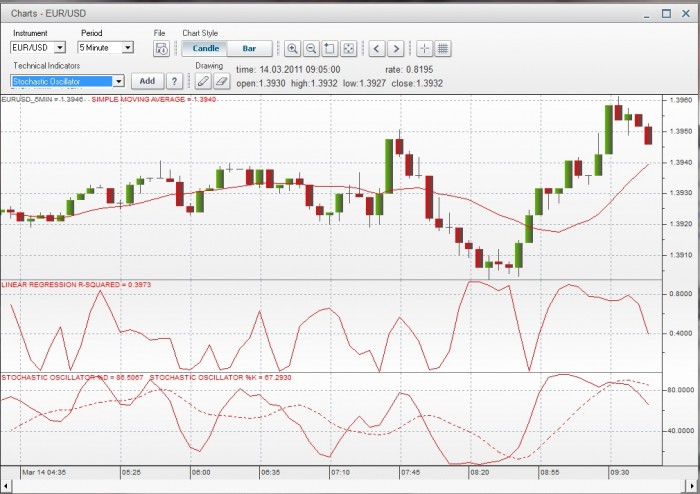Click the right arrow of the horizontal scrollbar
This screenshot has height=494, width=700.
coord(694,486)
